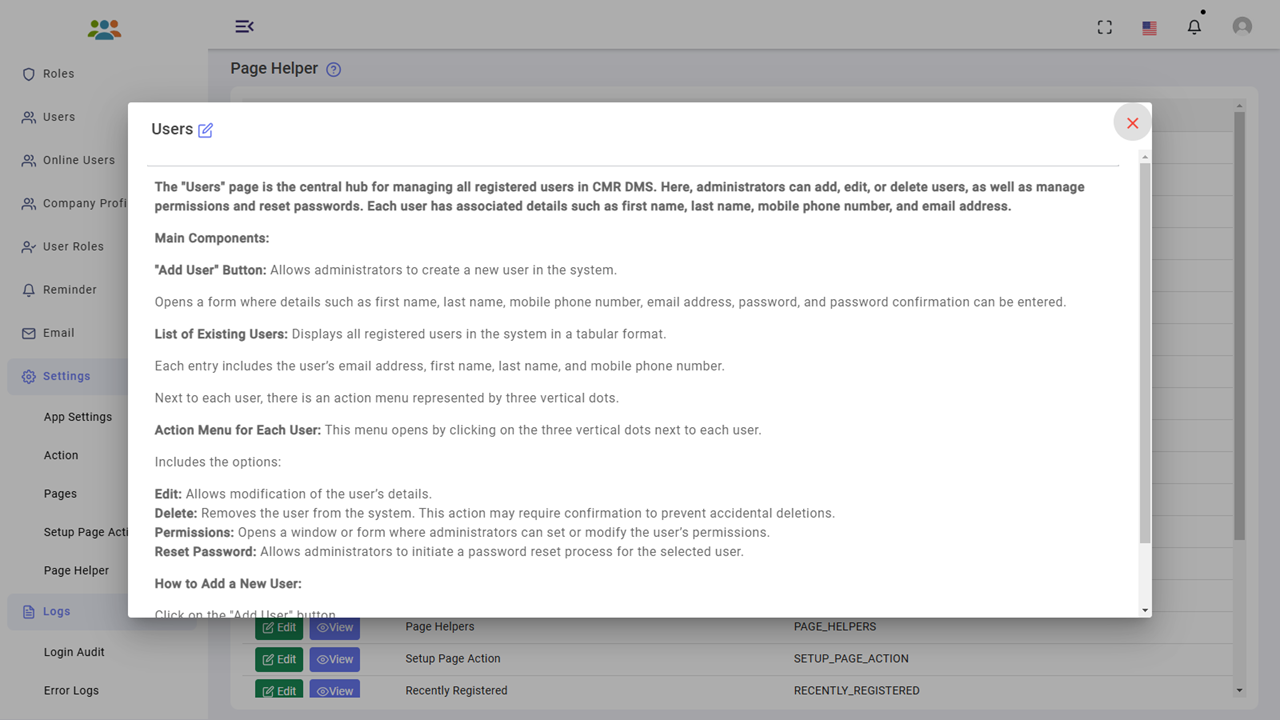This screenshot has width=1280, height=720.
Task: Close the Users help dialog
Action: point(1132,123)
